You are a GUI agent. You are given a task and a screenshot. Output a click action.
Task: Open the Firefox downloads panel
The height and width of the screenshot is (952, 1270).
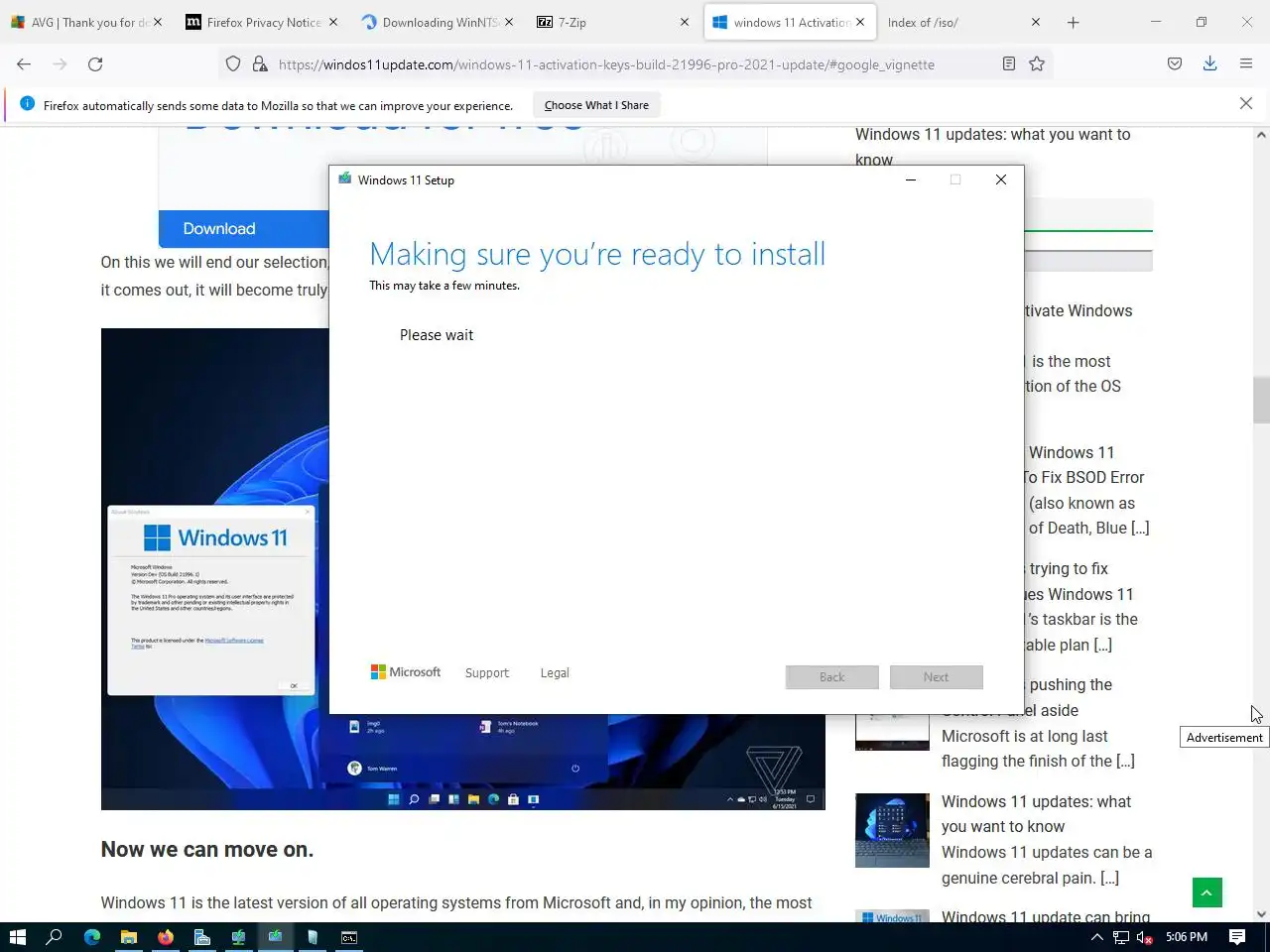pos(1210,64)
